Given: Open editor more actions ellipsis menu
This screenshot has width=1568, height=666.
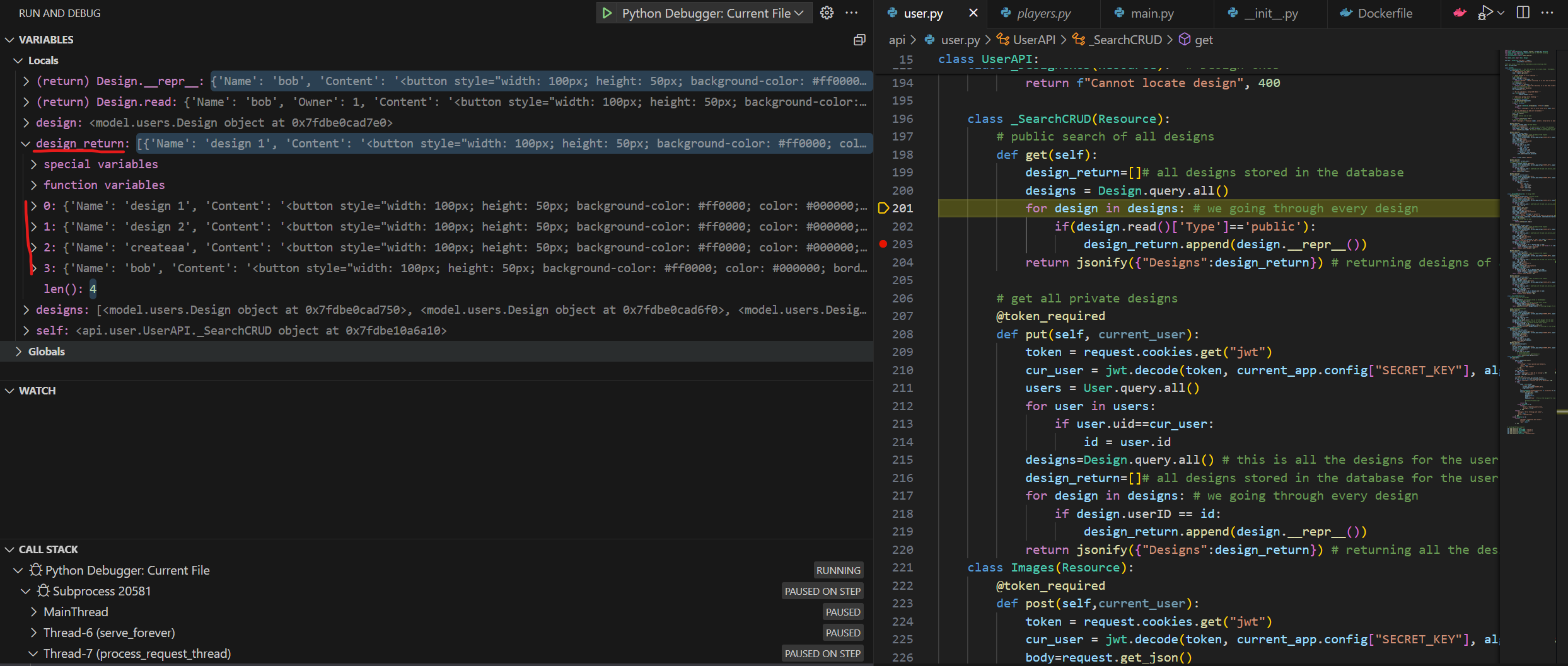Looking at the screenshot, I should coord(1547,13).
